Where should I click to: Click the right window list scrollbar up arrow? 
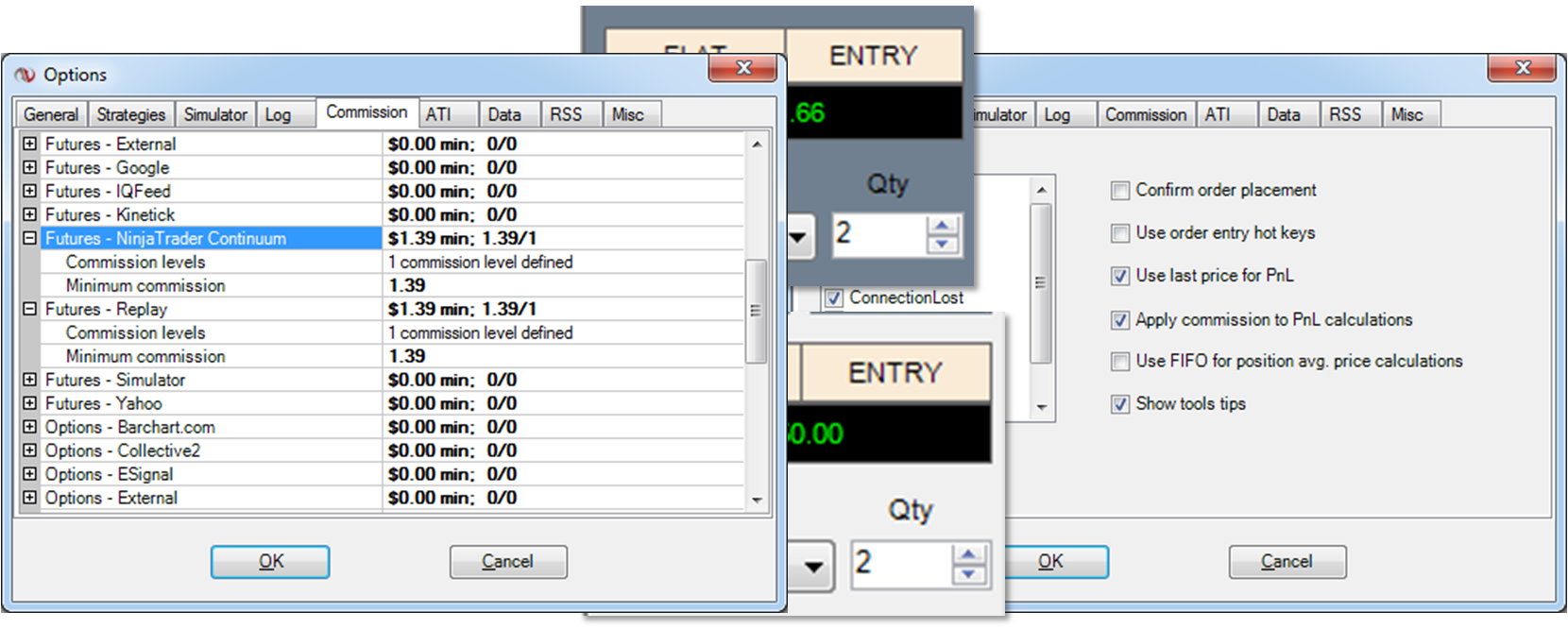coord(1041,190)
